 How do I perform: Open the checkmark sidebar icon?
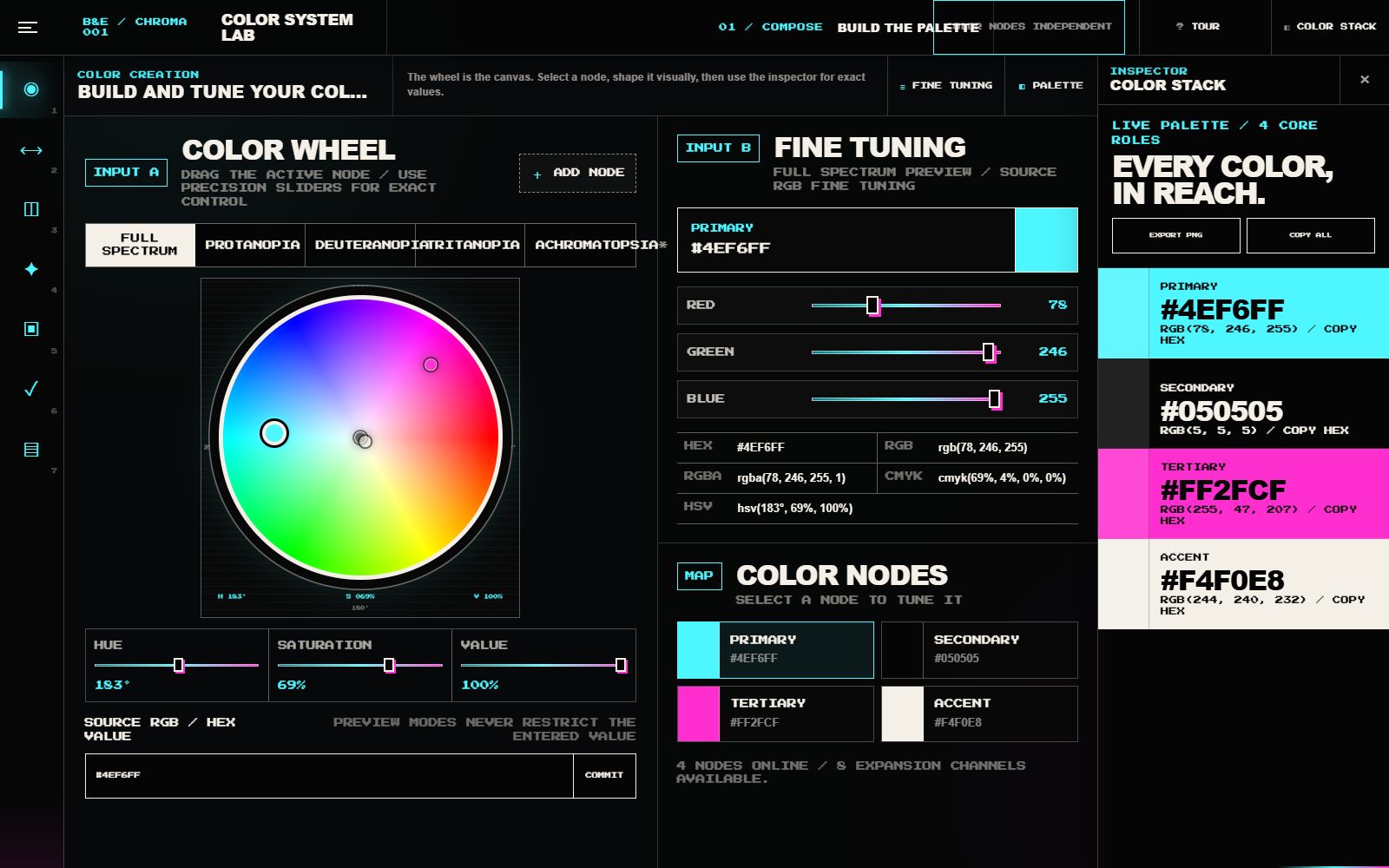(31, 389)
